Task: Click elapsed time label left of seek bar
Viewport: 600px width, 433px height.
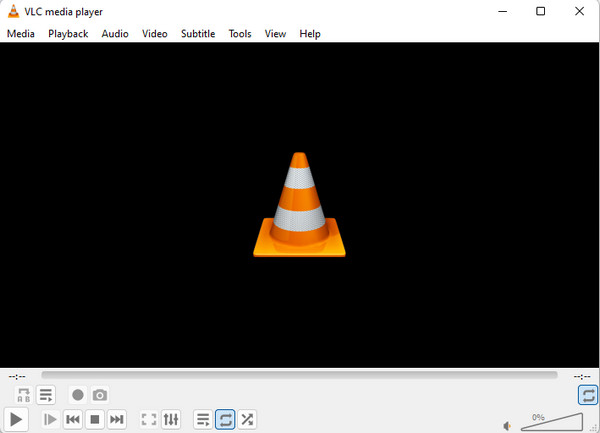Action: coord(17,377)
